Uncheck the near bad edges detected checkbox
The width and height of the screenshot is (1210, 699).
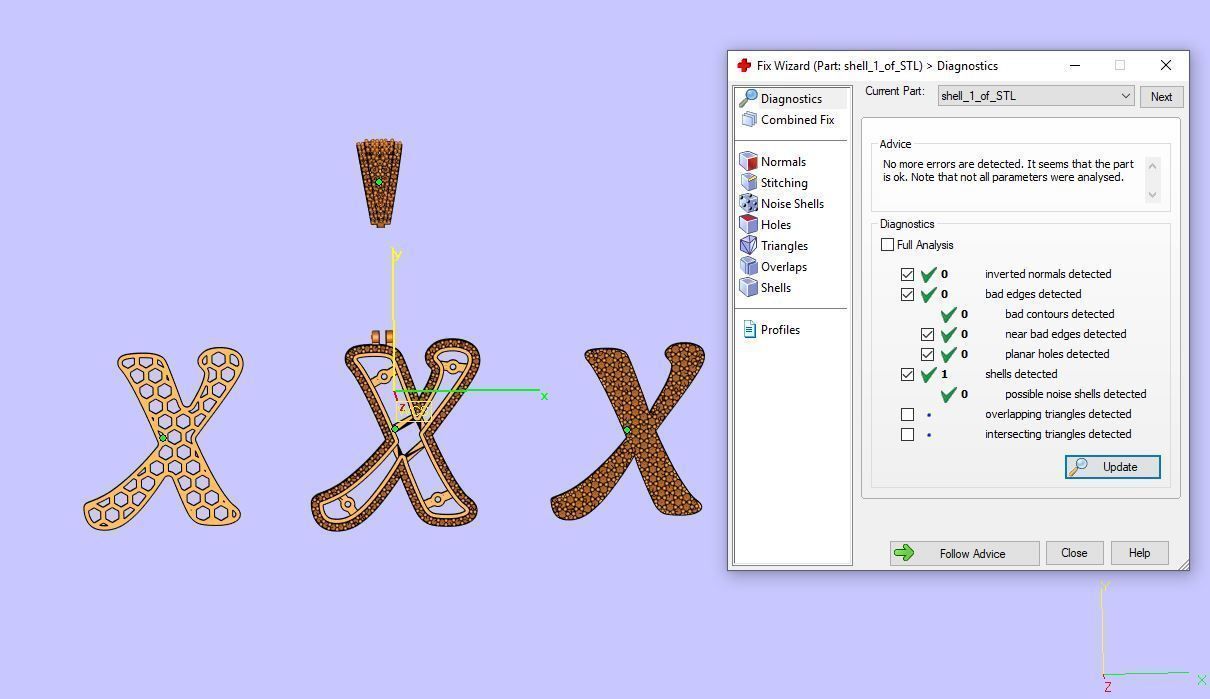coord(927,334)
